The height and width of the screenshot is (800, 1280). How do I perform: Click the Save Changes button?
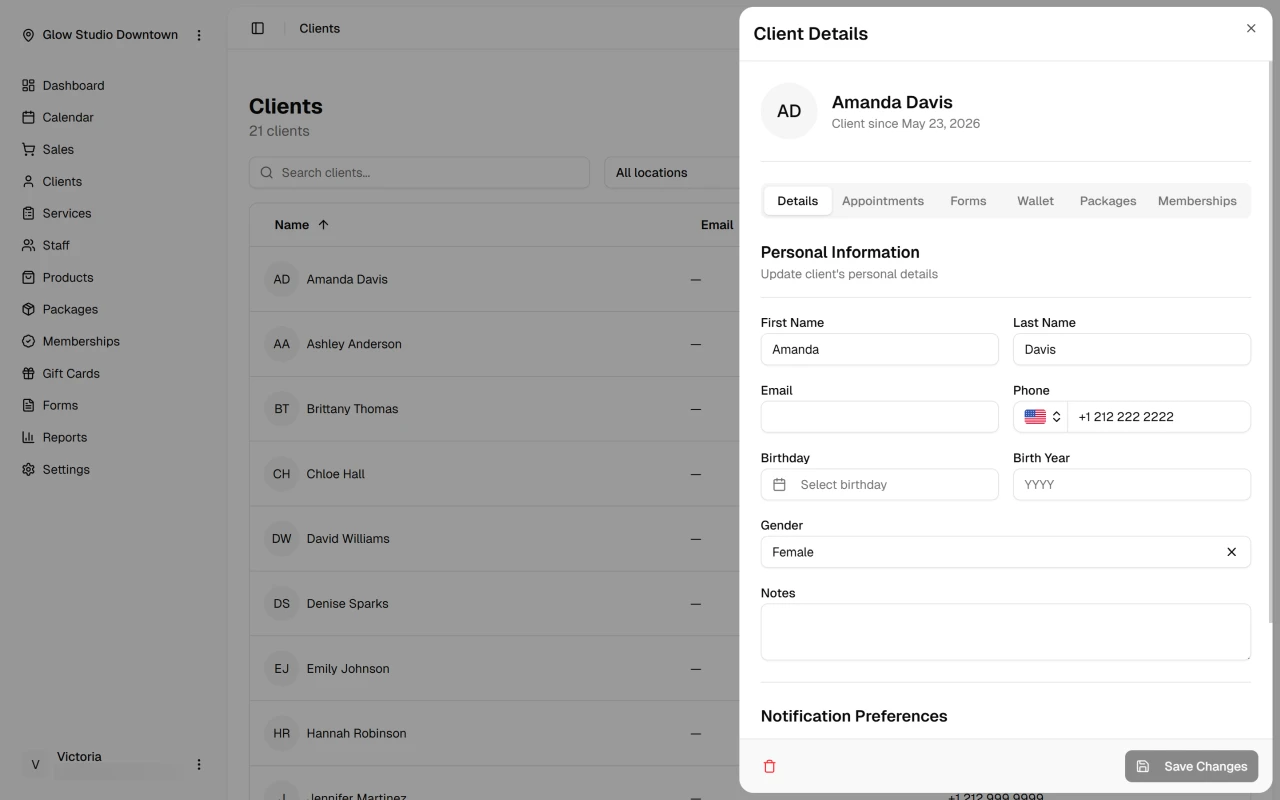click(1191, 766)
